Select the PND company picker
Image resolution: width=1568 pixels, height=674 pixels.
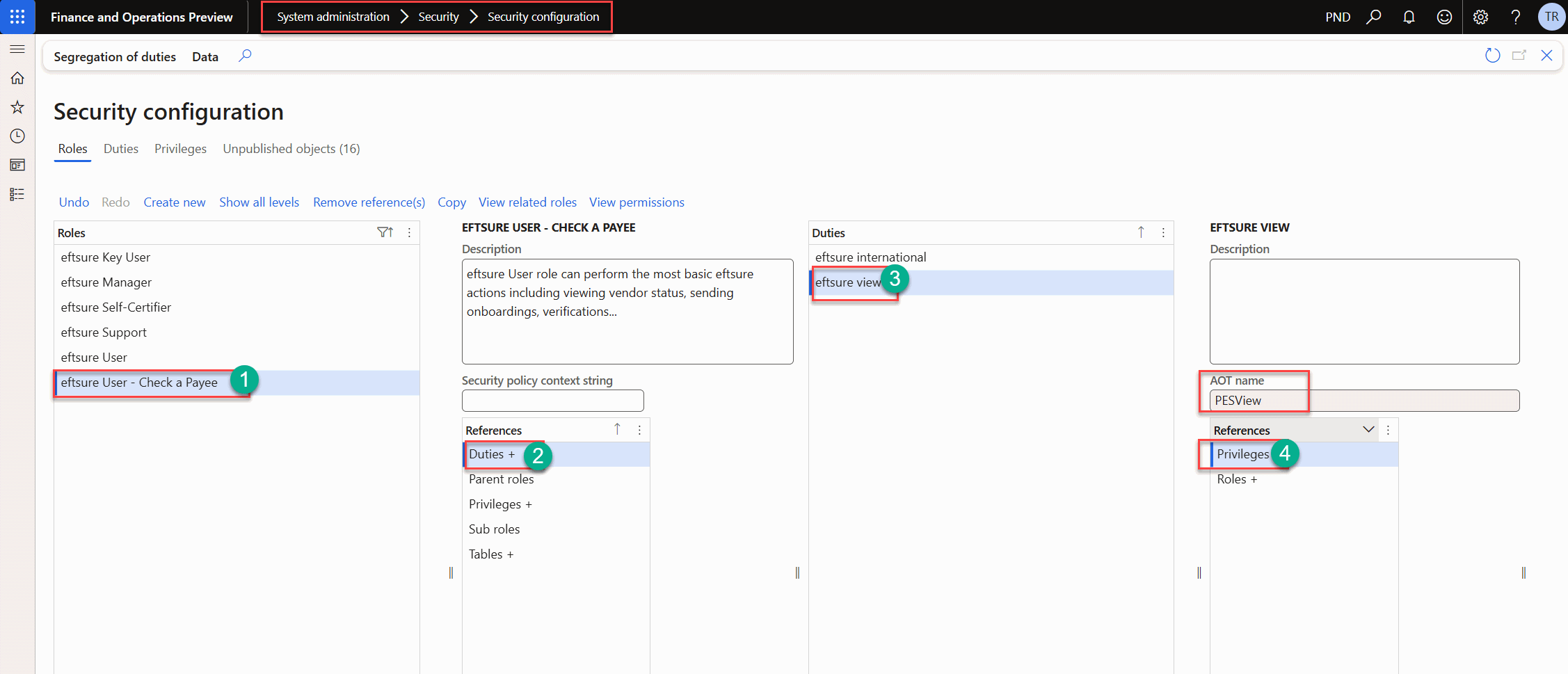1338,17
